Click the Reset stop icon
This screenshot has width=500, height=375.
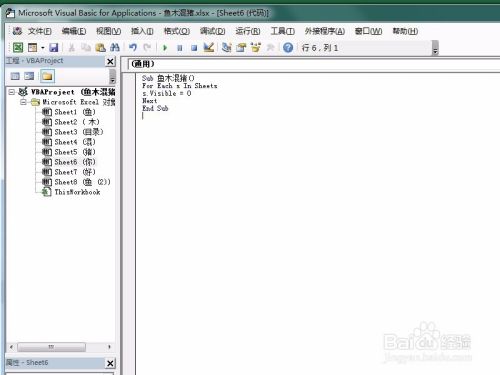[194, 48]
